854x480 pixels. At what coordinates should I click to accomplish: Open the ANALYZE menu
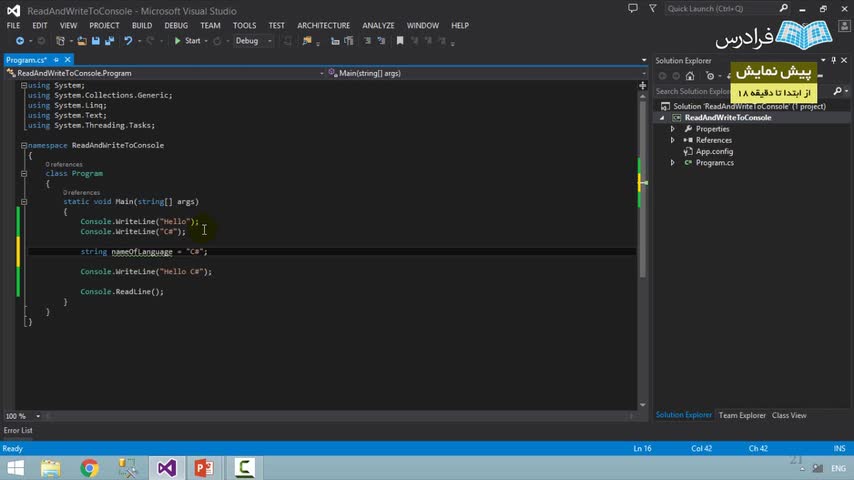(x=379, y=26)
